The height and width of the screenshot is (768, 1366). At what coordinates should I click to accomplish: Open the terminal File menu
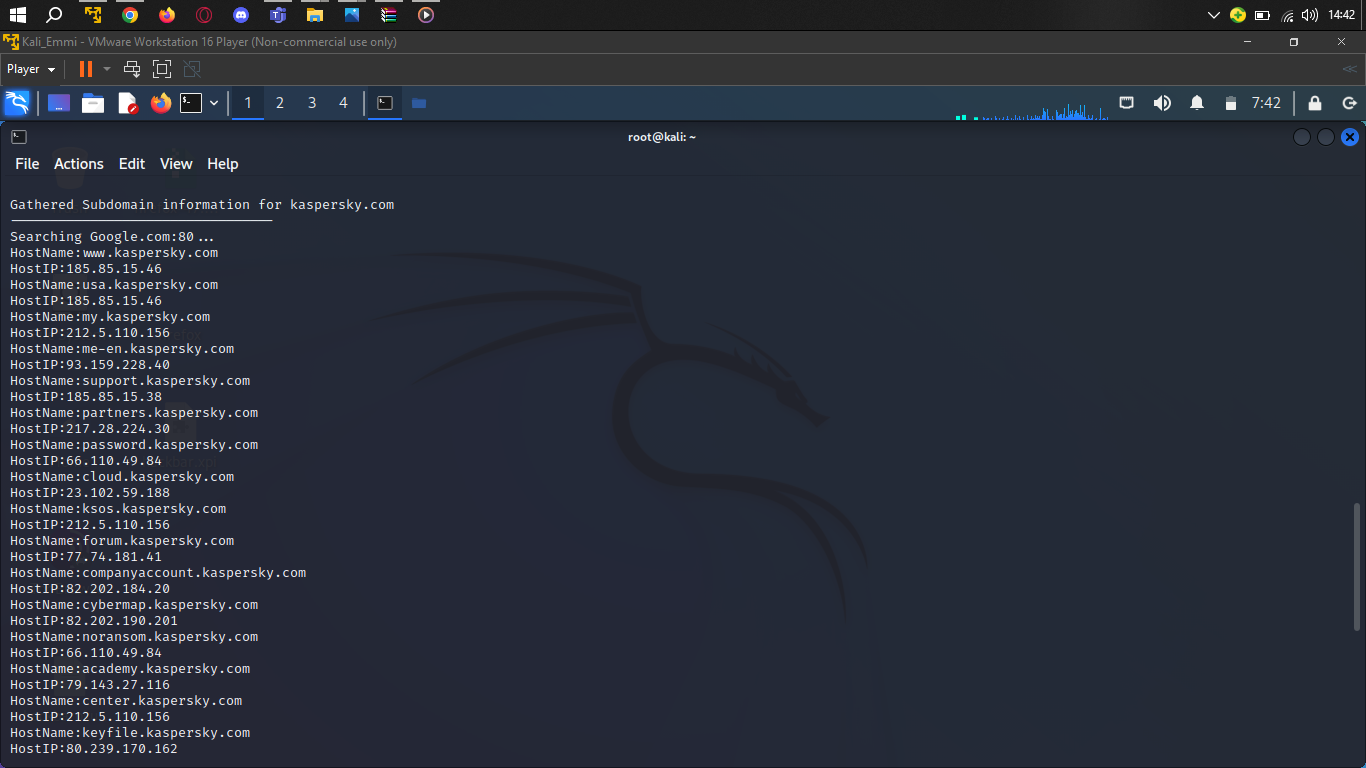pyautogui.click(x=27, y=164)
